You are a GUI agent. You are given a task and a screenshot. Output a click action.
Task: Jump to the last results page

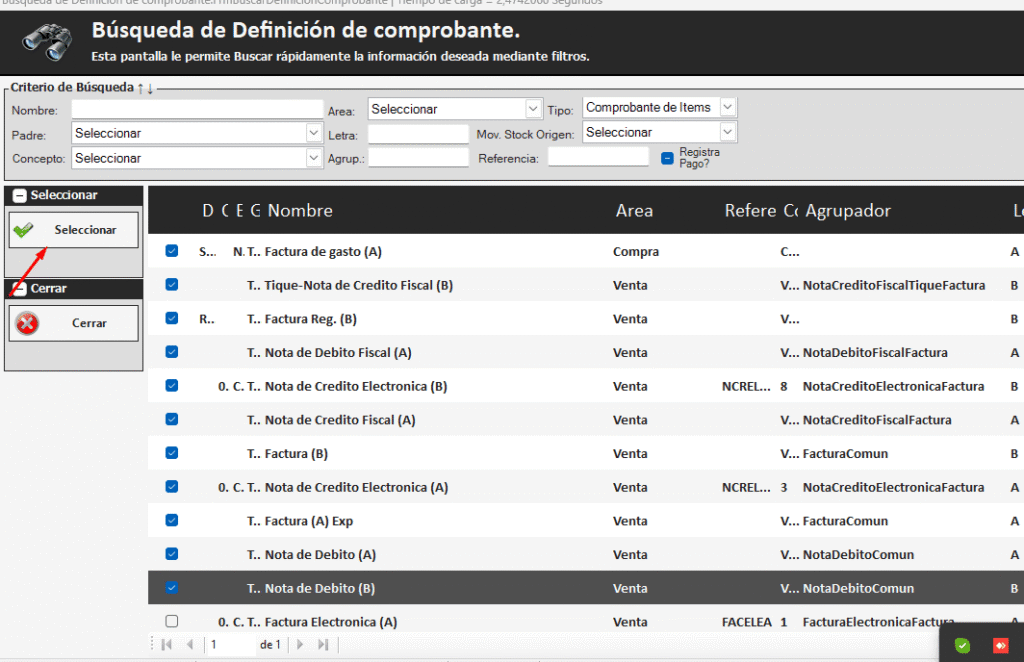tap(322, 645)
